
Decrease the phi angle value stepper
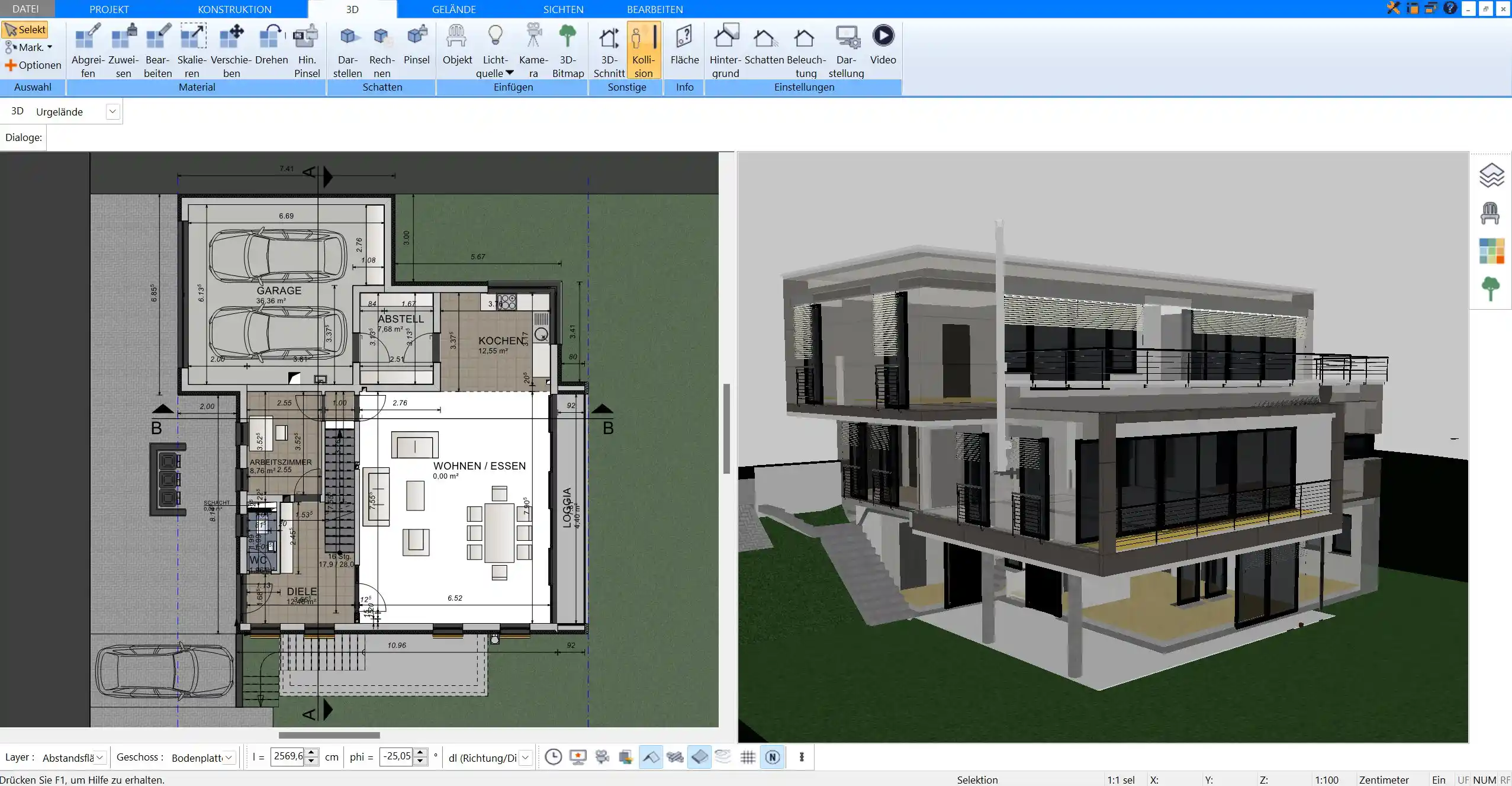tap(420, 761)
